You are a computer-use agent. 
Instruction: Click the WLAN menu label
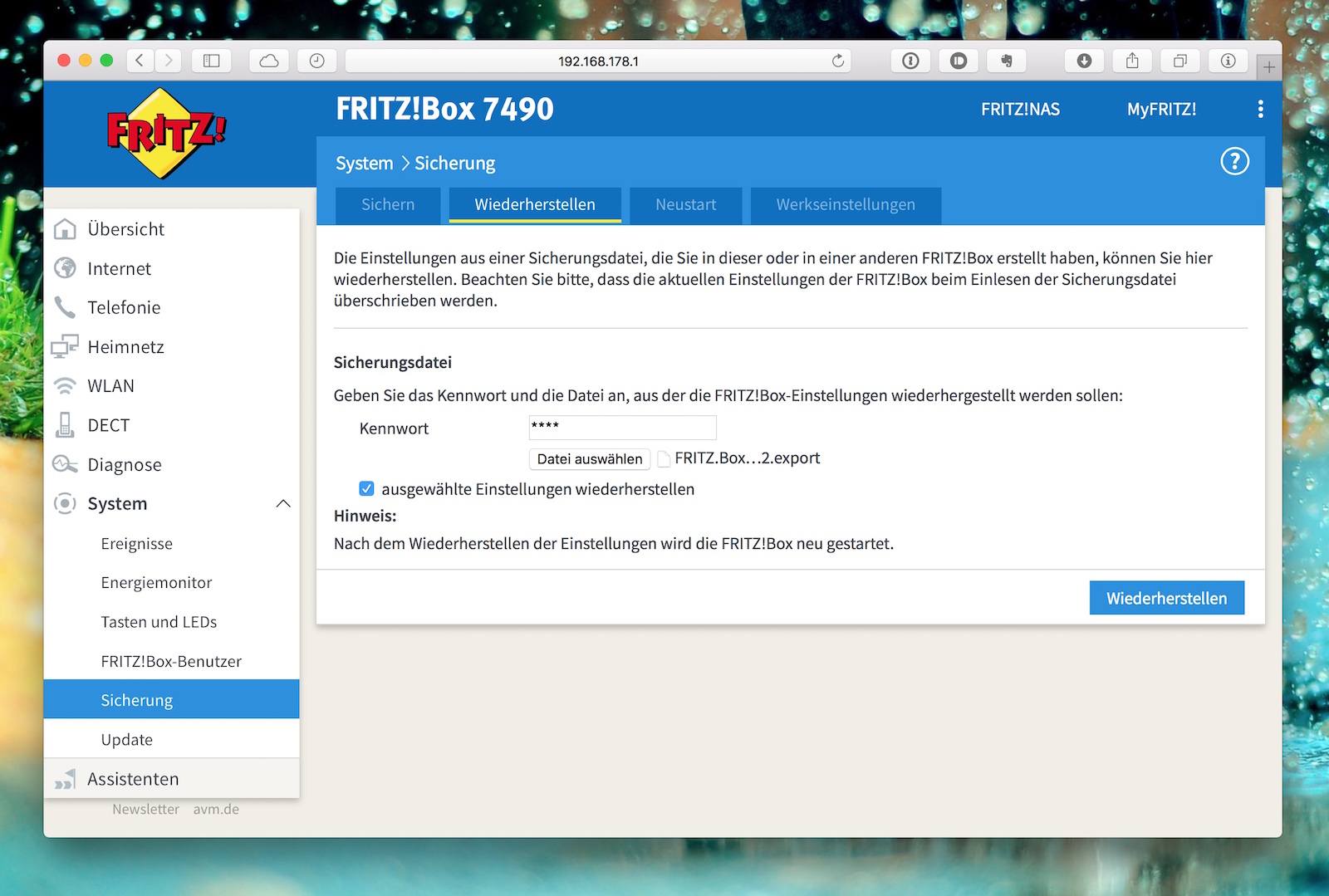click(110, 386)
